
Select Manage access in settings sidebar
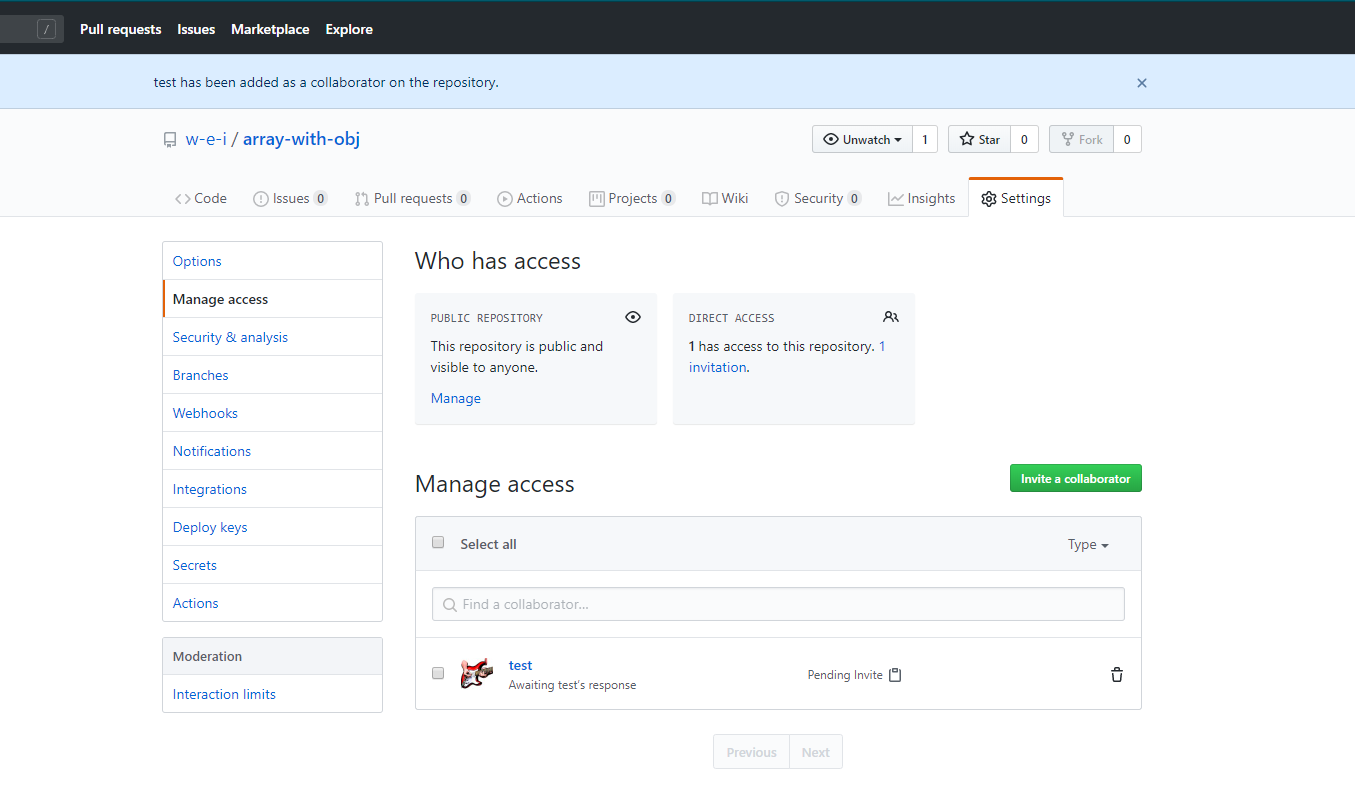[272, 299]
